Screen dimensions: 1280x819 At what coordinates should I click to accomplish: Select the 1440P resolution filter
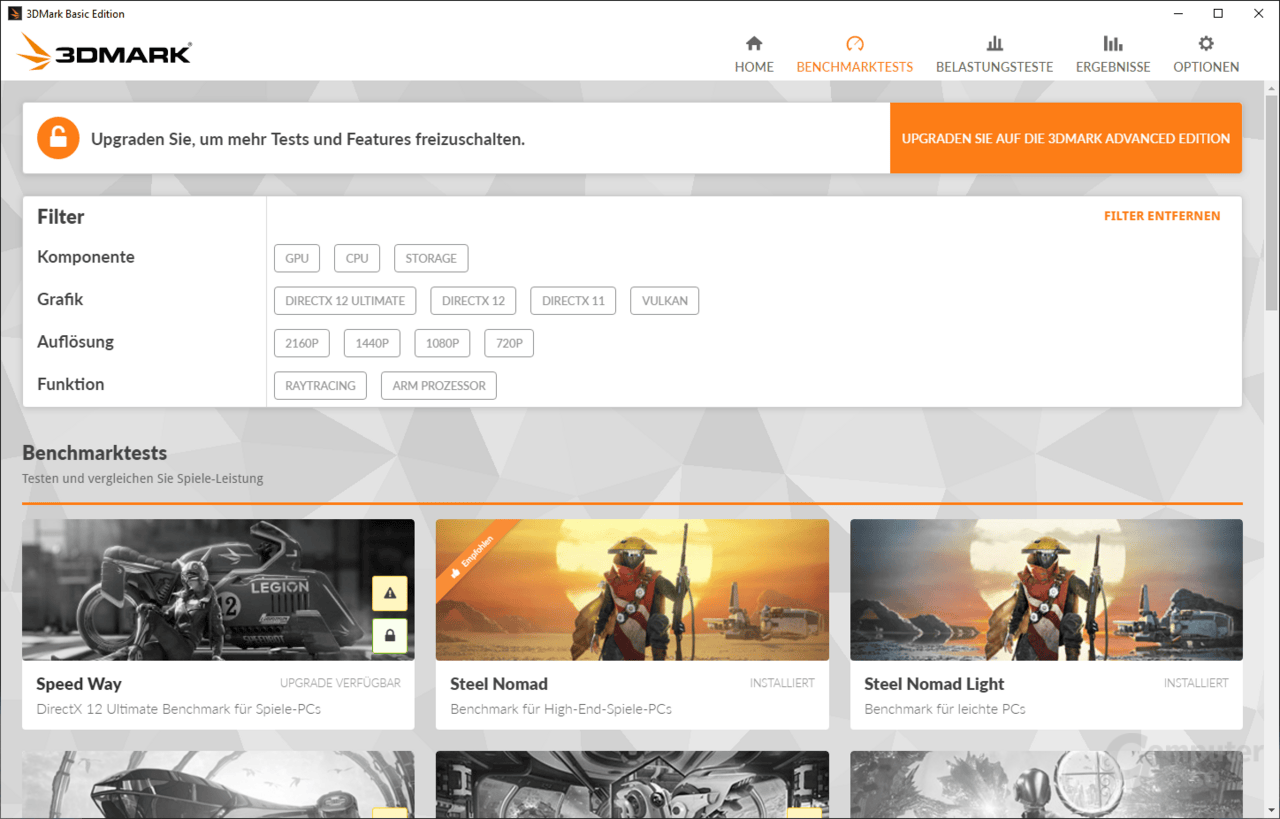pos(372,343)
